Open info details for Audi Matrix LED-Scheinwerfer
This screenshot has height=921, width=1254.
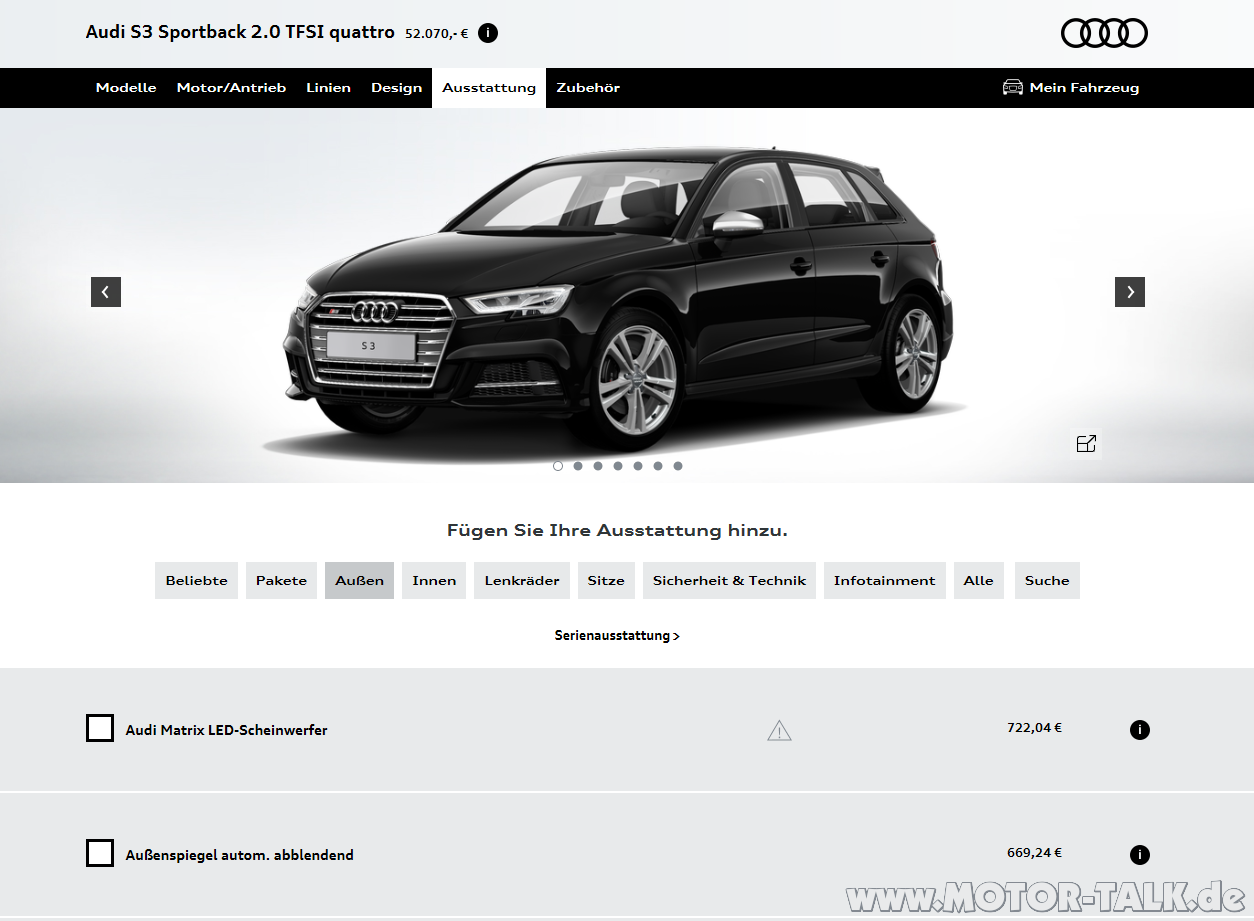pos(1139,729)
